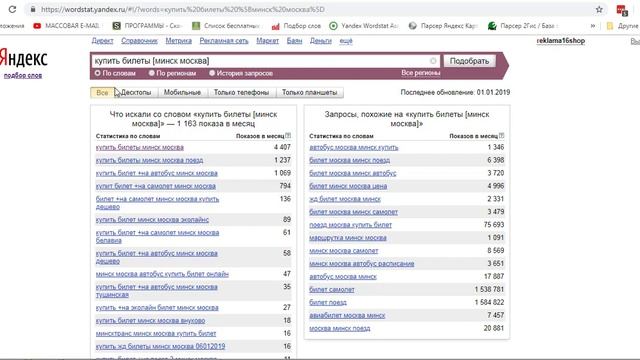Open the Все регионы region selector
The width and height of the screenshot is (640, 360).
pos(420,73)
